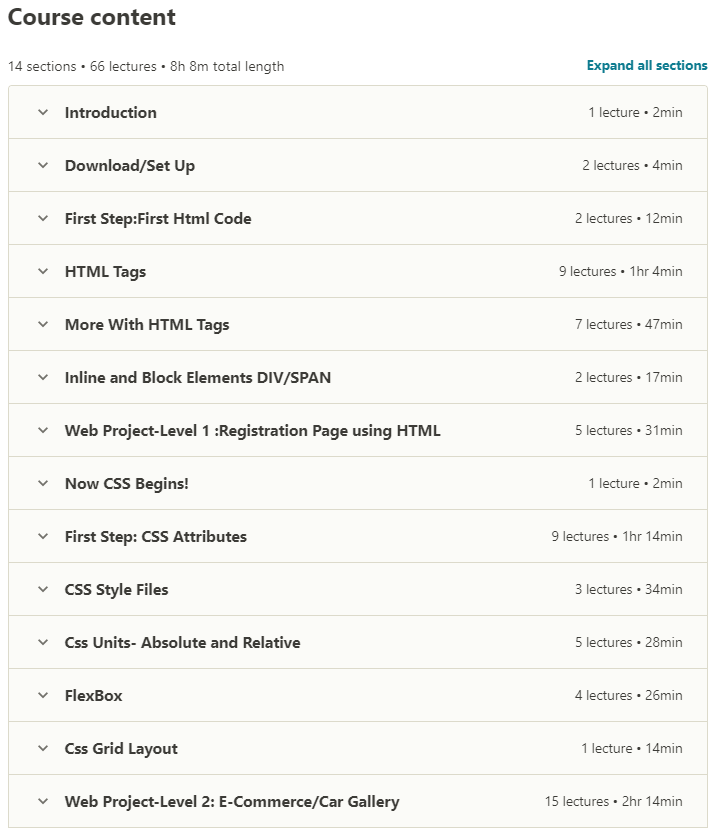Open Web Project-Level 2: E-Commerce/Car Gallery section

(232, 801)
